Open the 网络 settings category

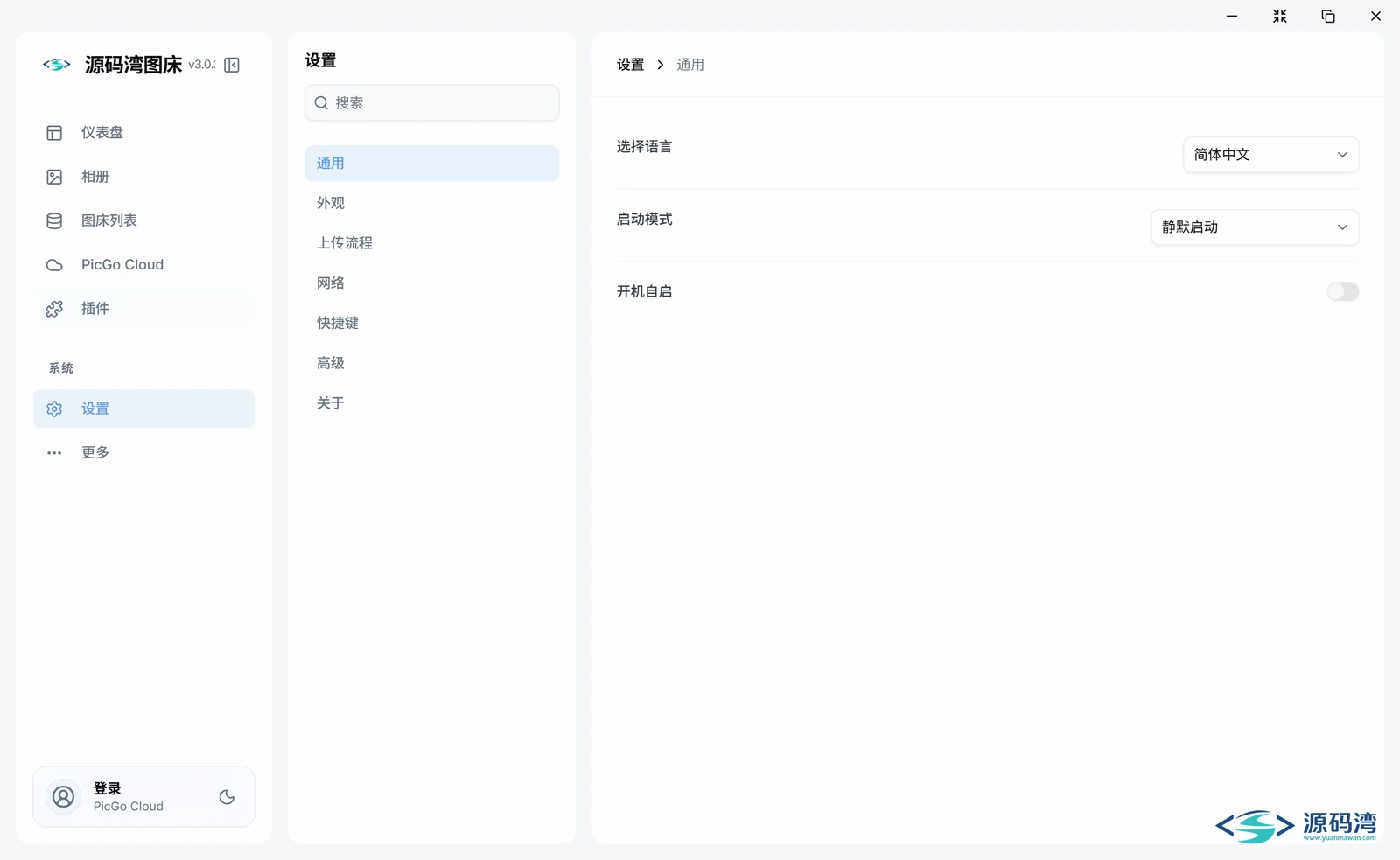431,283
